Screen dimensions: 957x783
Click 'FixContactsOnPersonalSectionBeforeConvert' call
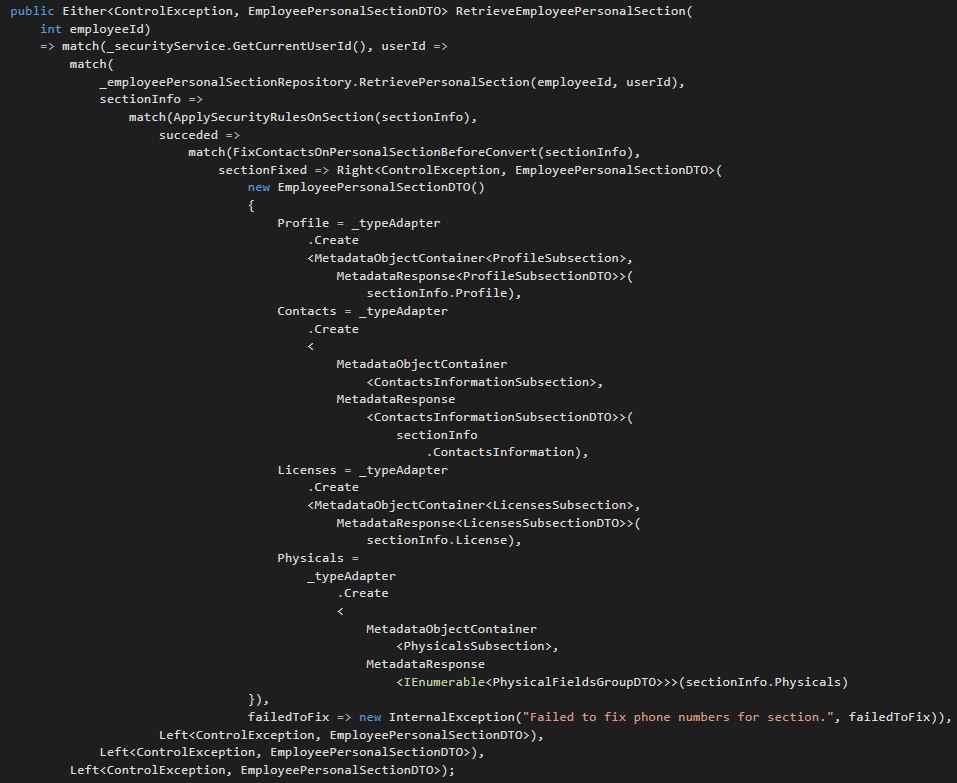tap(385, 152)
